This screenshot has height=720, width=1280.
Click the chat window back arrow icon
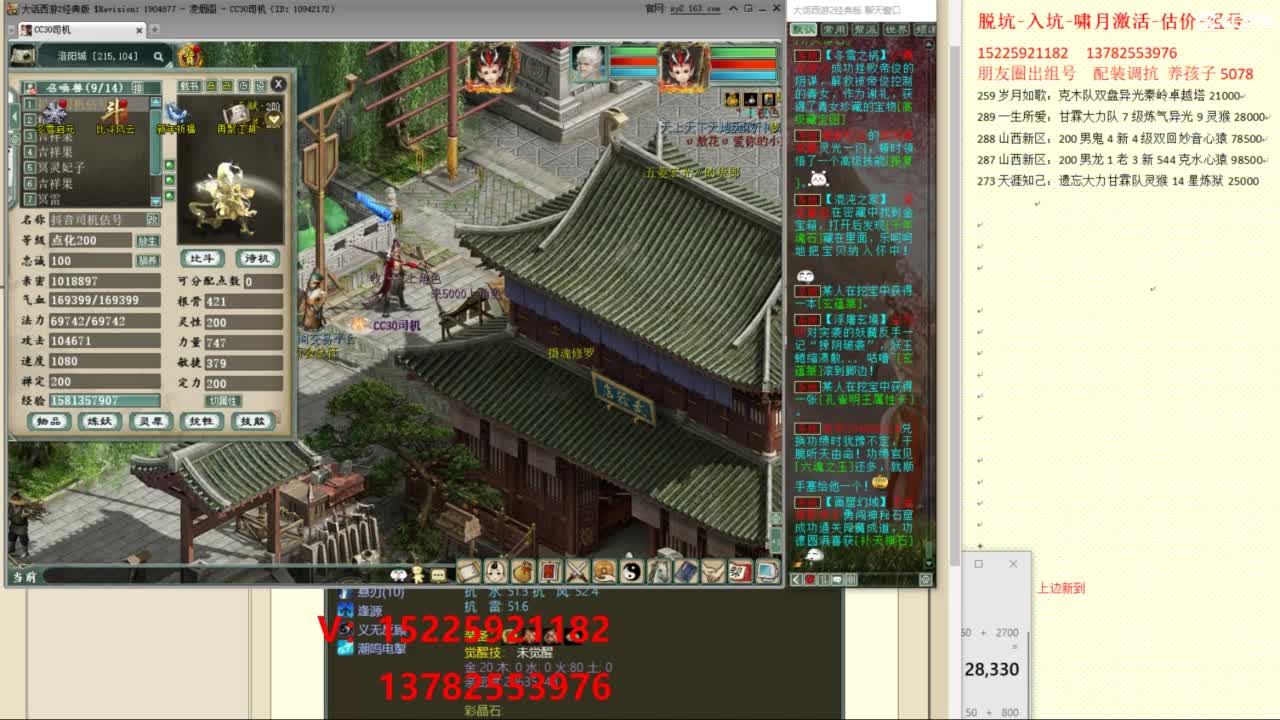click(x=797, y=579)
